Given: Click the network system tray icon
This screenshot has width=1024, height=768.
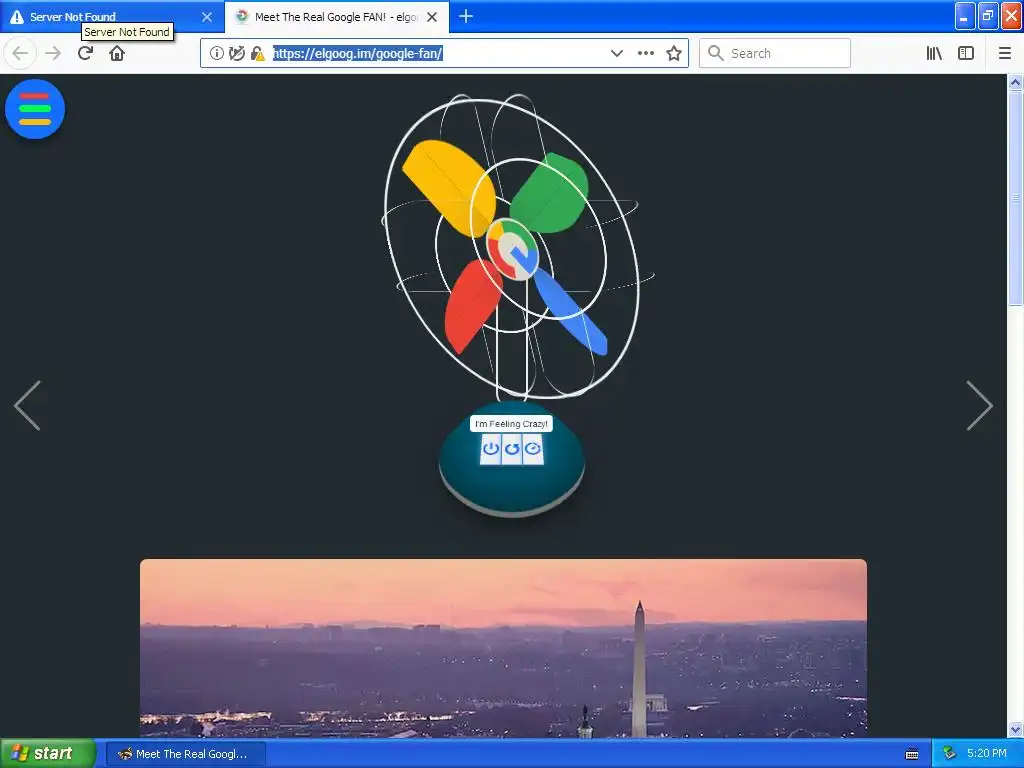Looking at the screenshot, I should coord(949,754).
